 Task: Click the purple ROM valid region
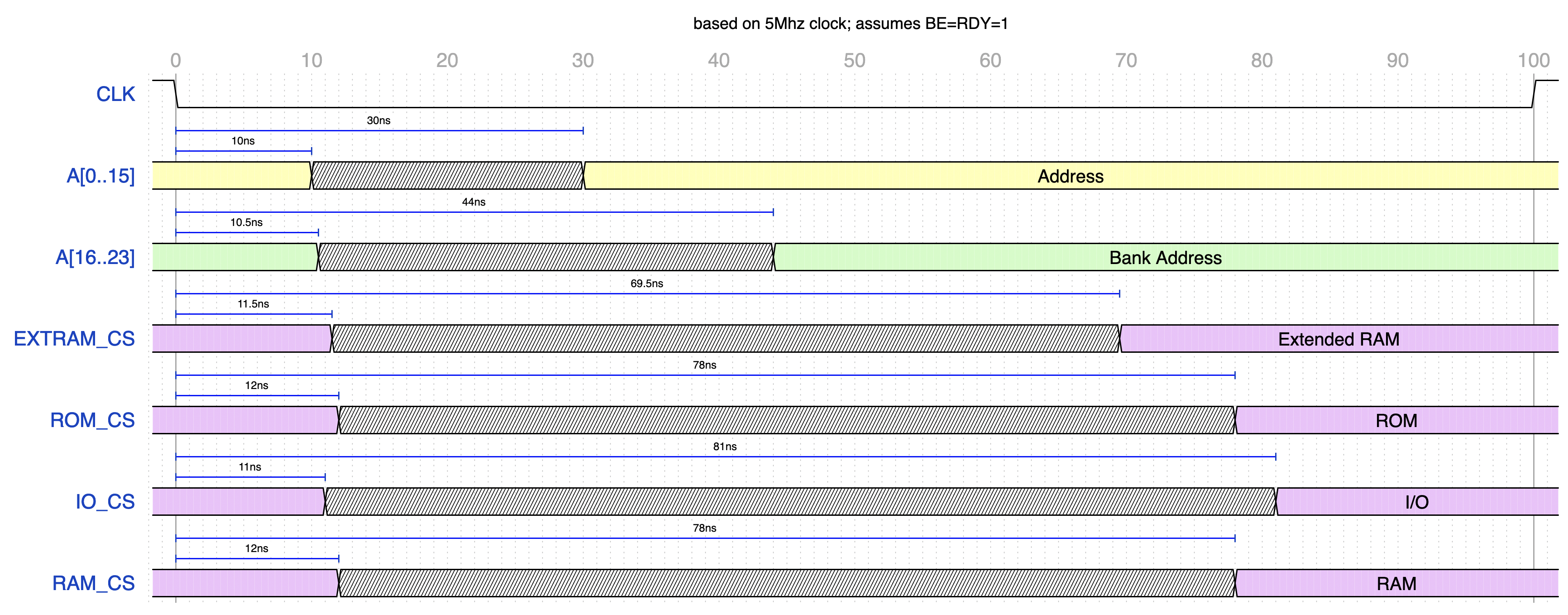tap(1396, 421)
